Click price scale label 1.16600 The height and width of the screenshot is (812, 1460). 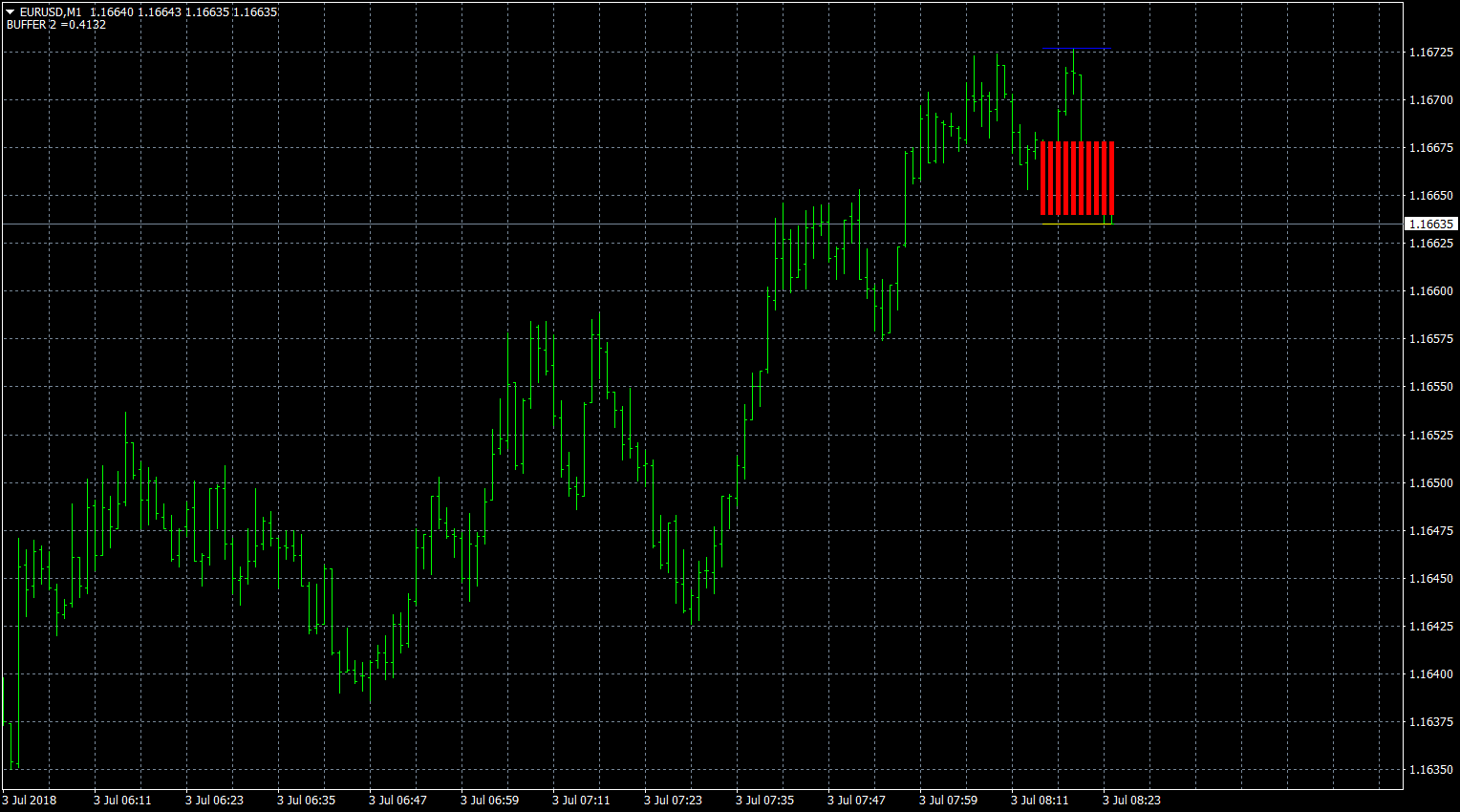point(1431,291)
